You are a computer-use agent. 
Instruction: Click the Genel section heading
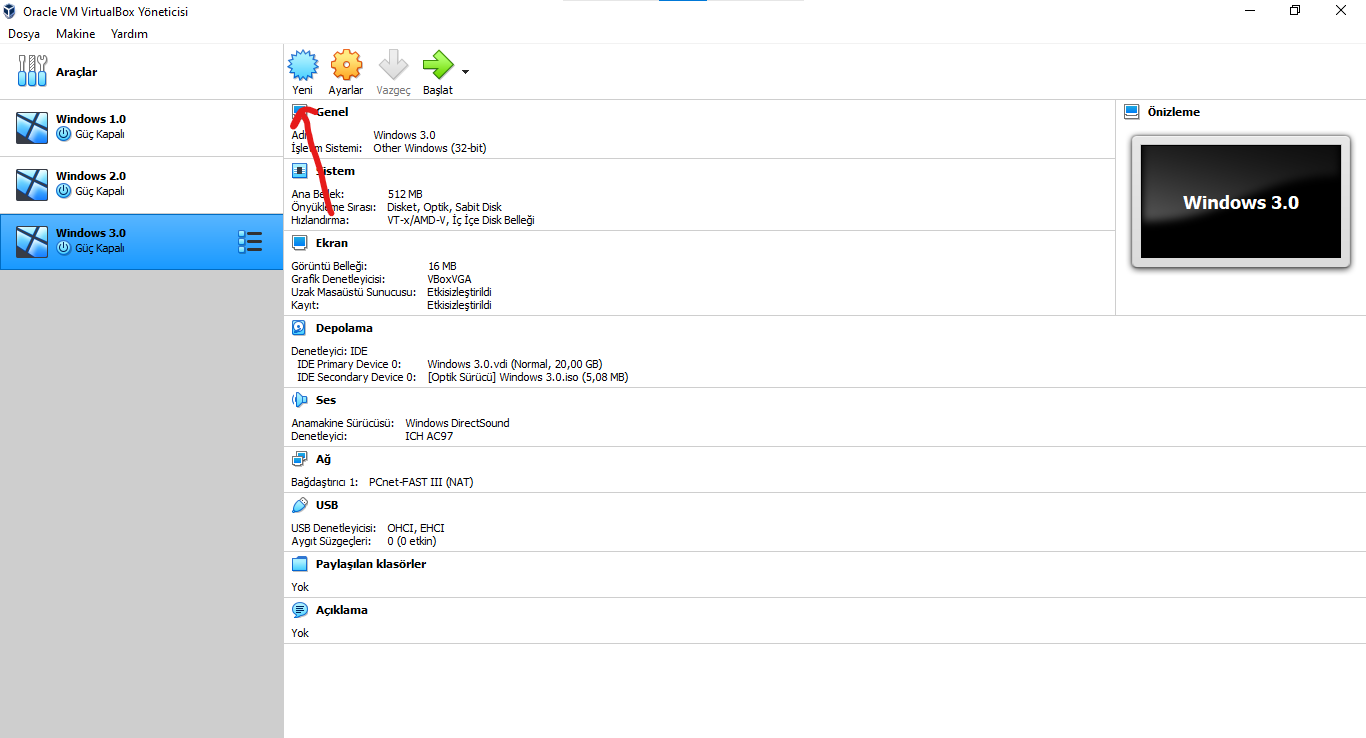(x=332, y=112)
